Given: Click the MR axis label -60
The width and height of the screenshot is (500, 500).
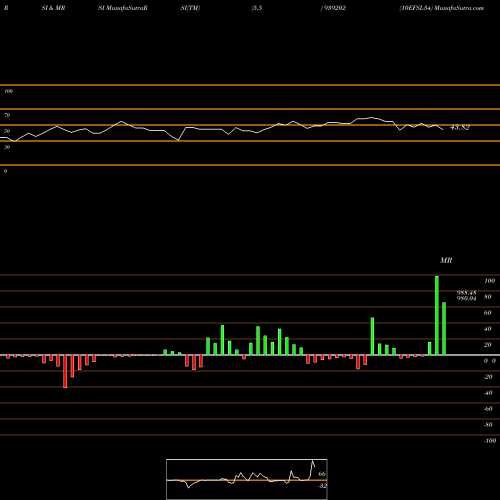Looking at the screenshot, I should pos(488,409).
